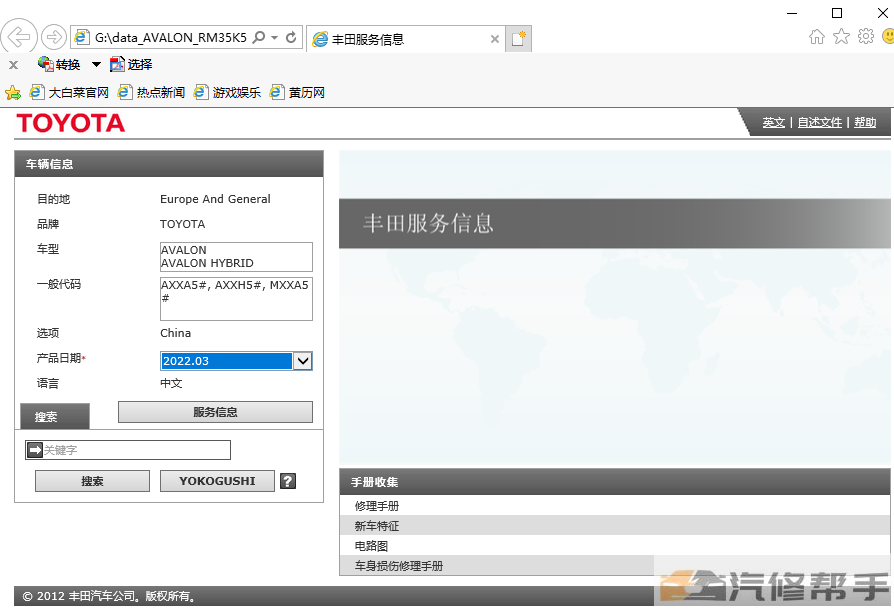The width and height of the screenshot is (894, 613).
Task: Select AVALON in the 车型 list
Action: 184,250
